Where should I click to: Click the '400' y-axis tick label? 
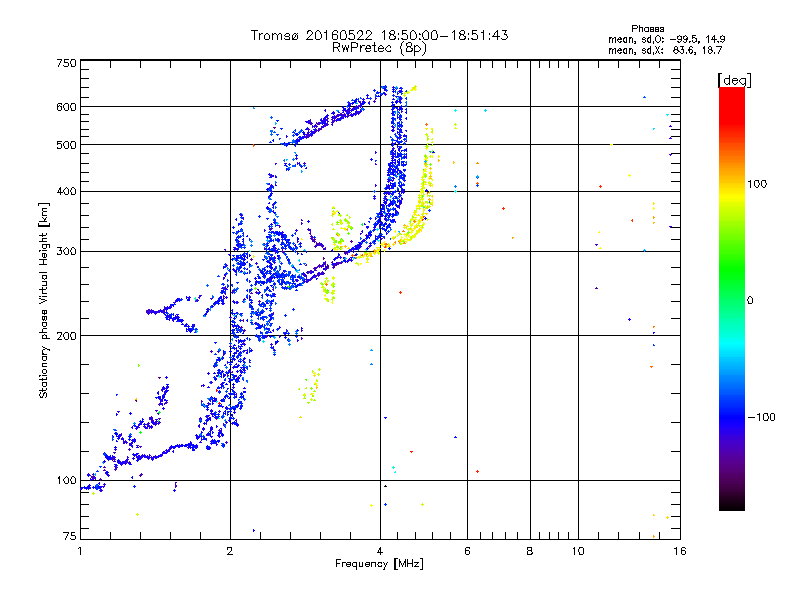point(66,191)
